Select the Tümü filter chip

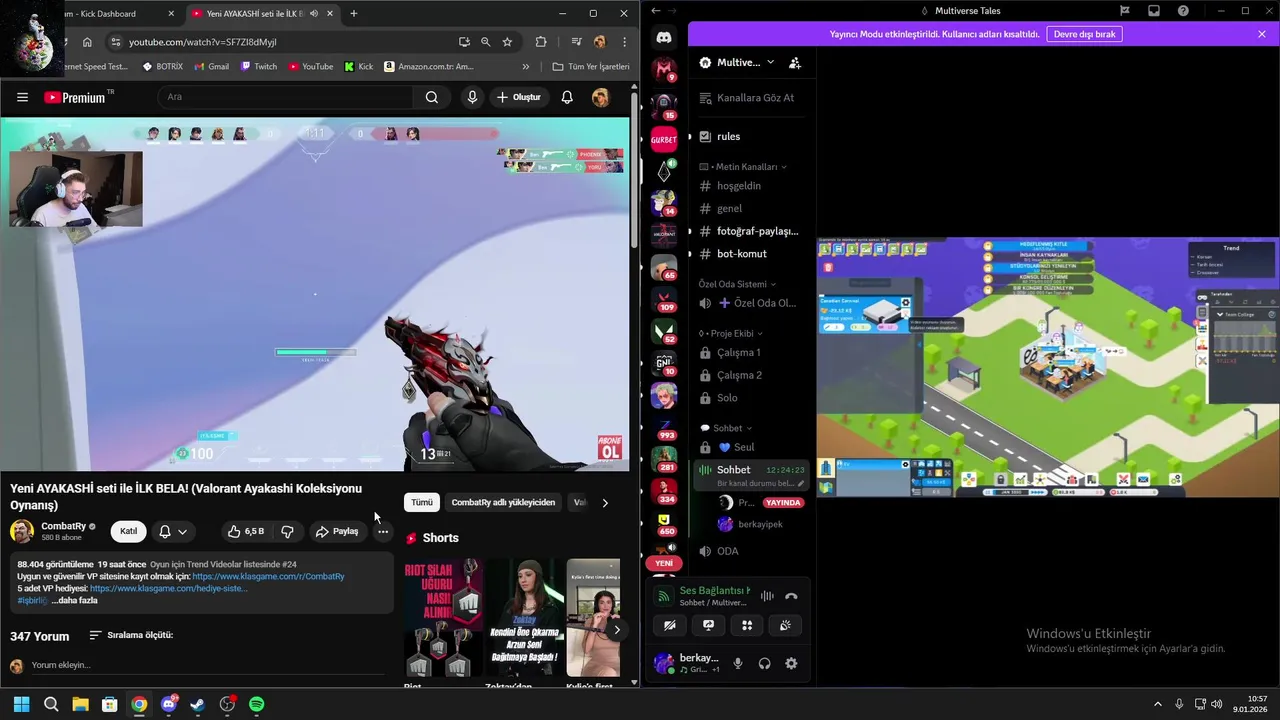tap(422, 502)
